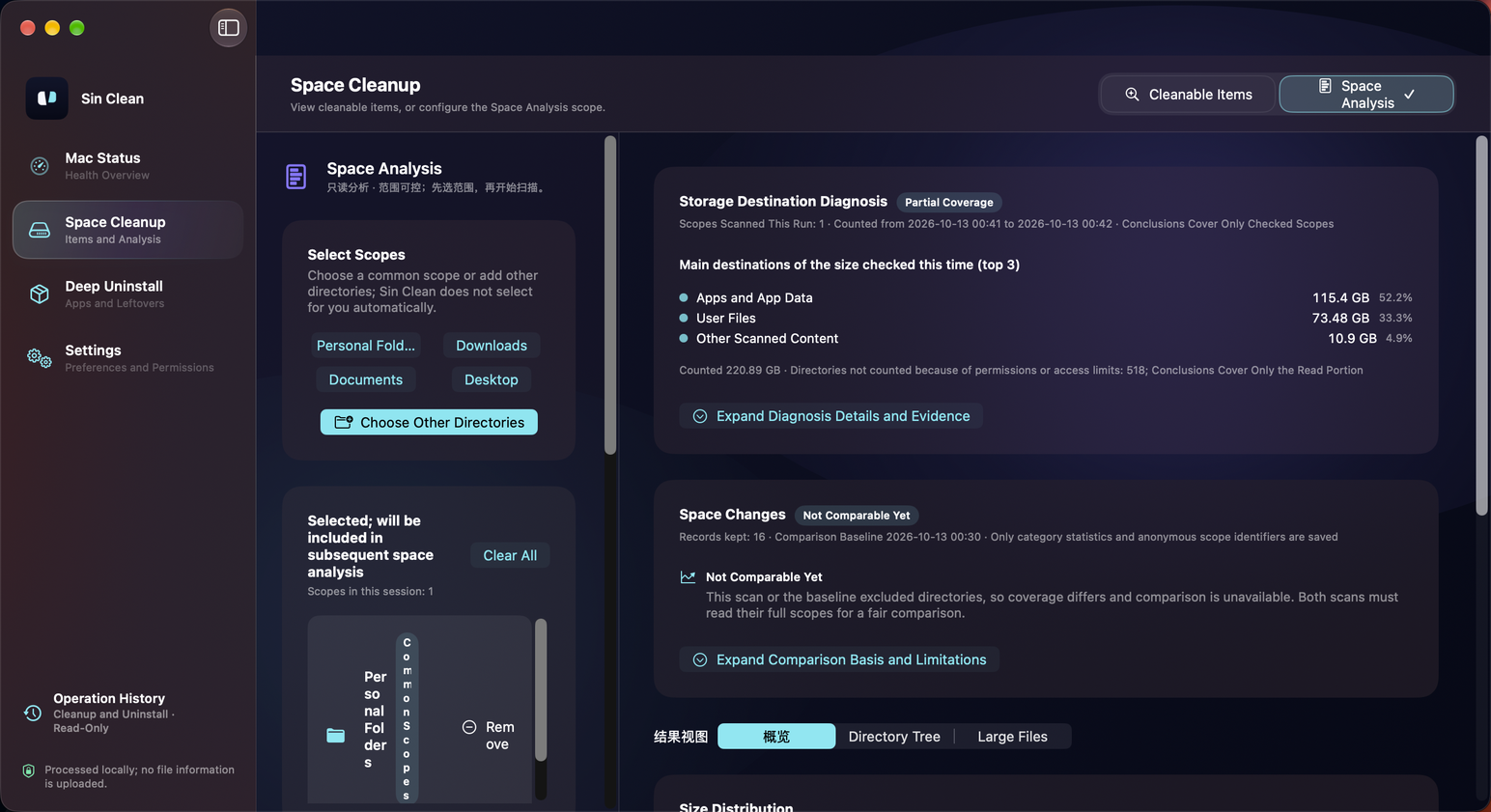
Task: Click the left panel scrollbar
Action: click(x=610, y=295)
